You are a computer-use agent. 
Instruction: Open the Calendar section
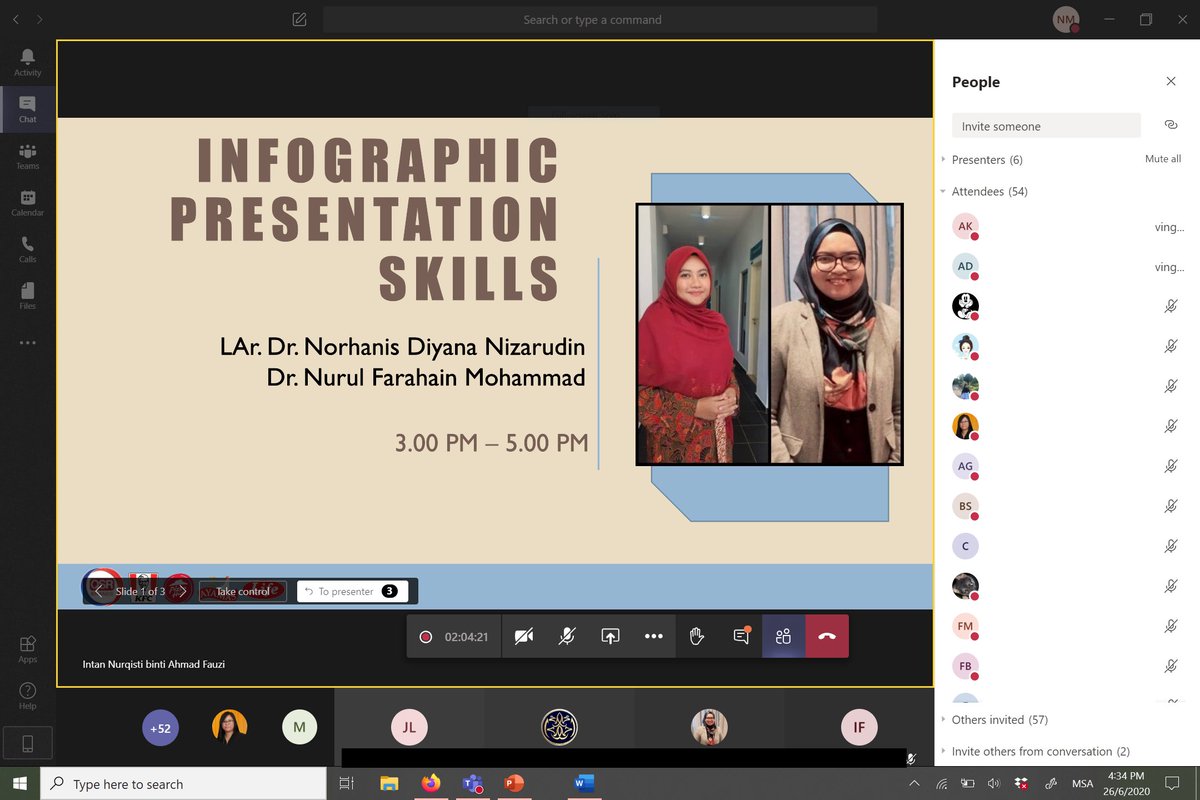[27, 203]
